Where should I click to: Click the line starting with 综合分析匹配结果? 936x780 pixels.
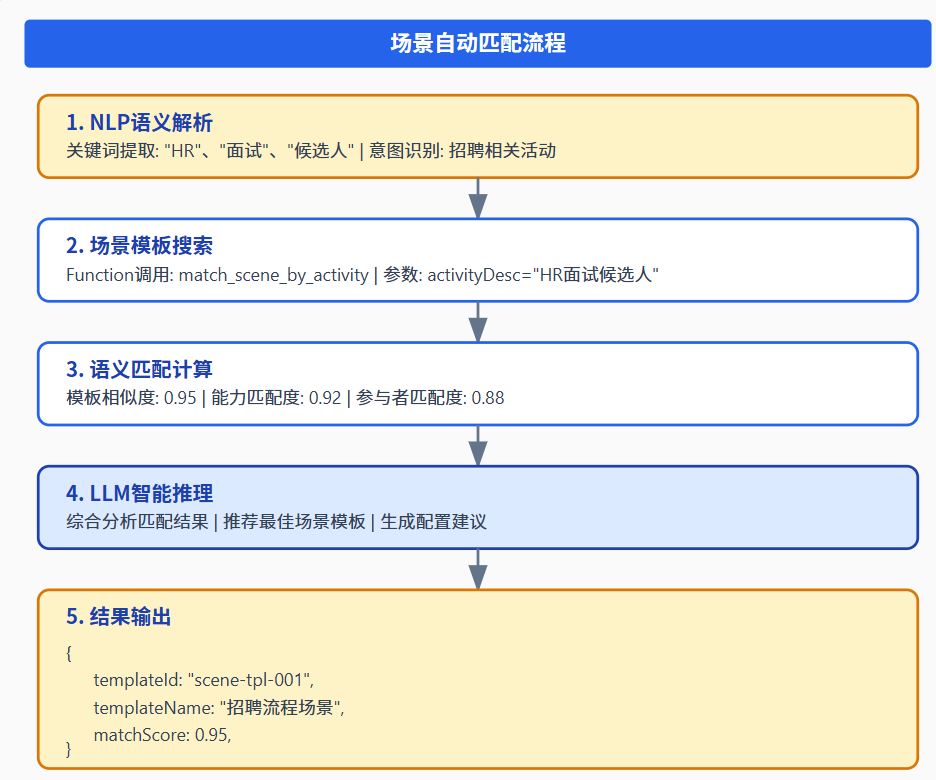coord(276,522)
